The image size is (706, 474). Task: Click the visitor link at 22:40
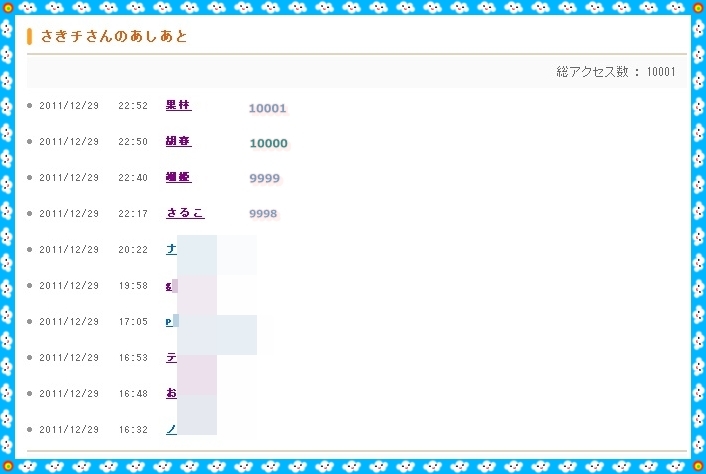178,177
